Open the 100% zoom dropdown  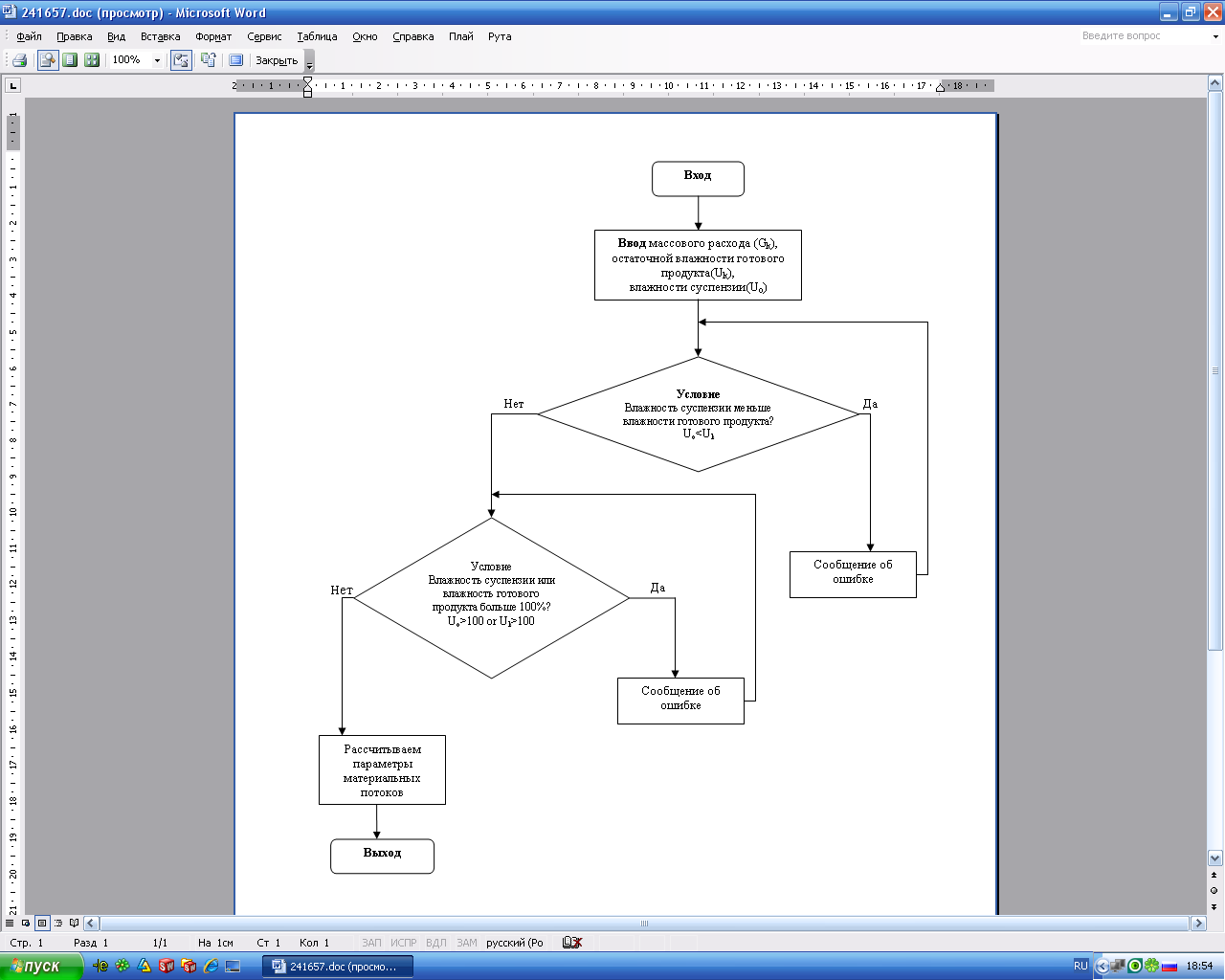[x=157, y=60]
